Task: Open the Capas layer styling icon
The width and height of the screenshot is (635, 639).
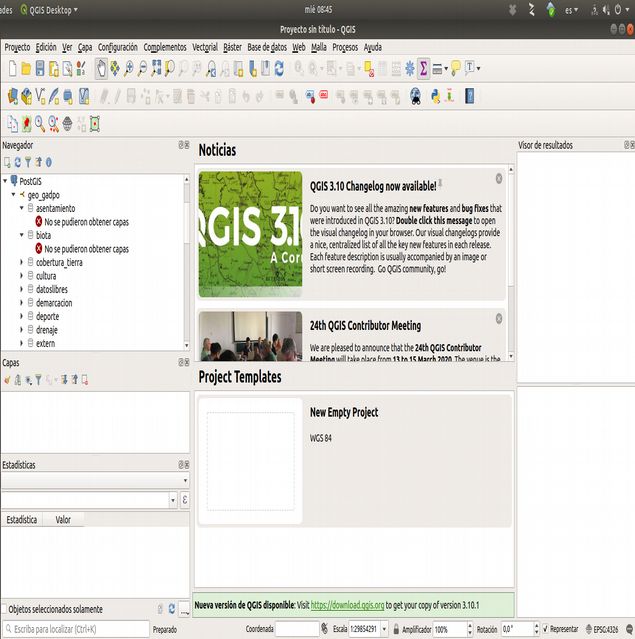Action: pos(7,380)
